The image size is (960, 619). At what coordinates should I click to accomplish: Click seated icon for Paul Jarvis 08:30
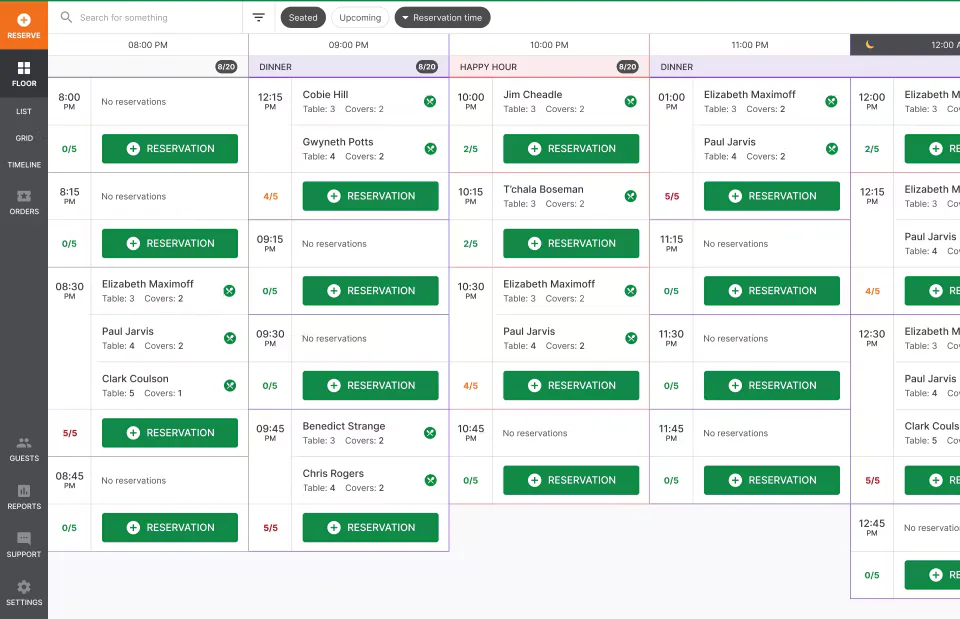[230, 338]
